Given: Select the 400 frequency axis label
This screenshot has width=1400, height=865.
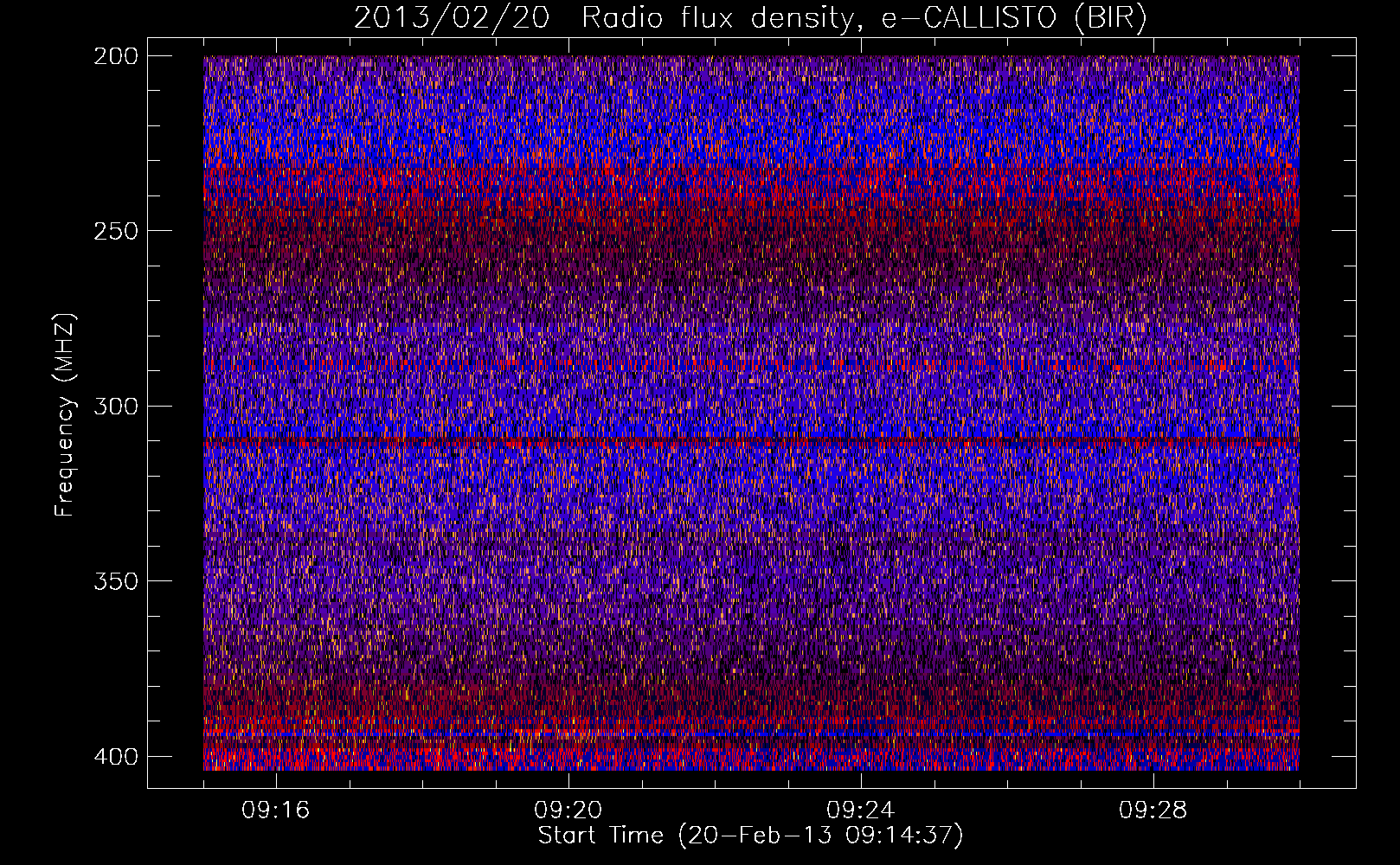Looking at the screenshot, I should pyautogui.click(x=116, y=757).
